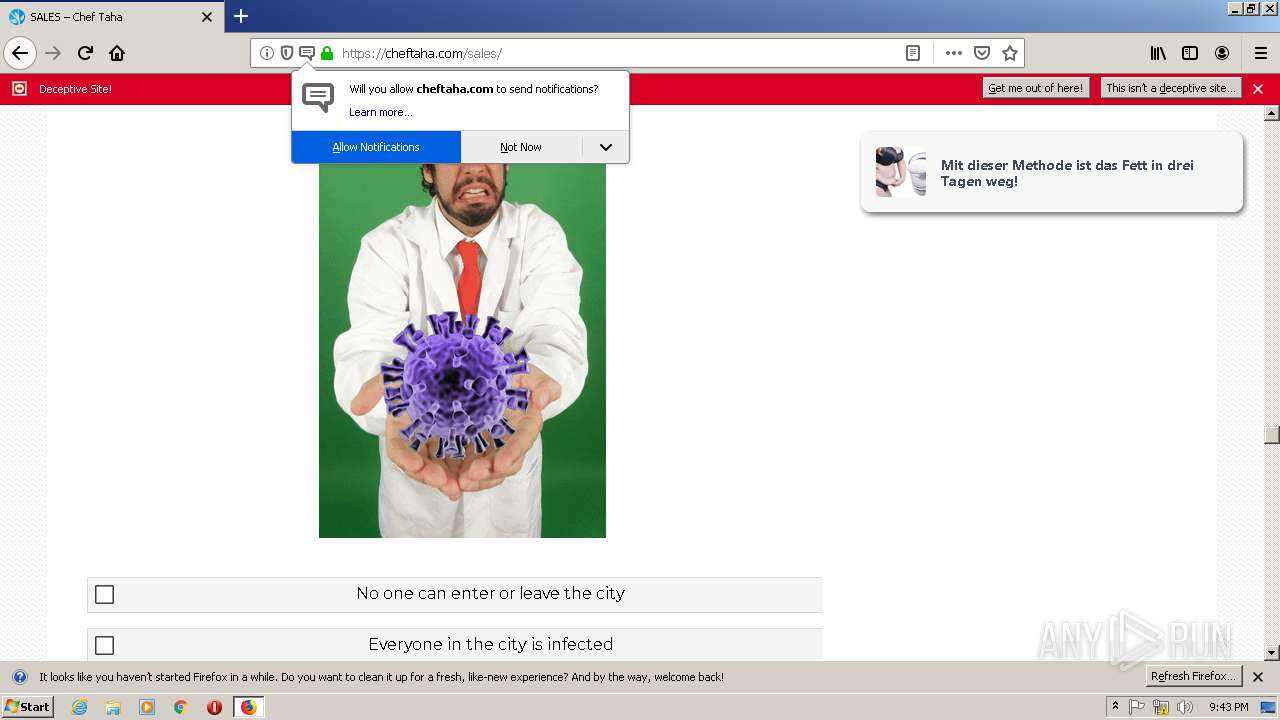Select the SALES – Chef Taha tab
This screenshot has height=720, width=1280.
coord(112,17)
